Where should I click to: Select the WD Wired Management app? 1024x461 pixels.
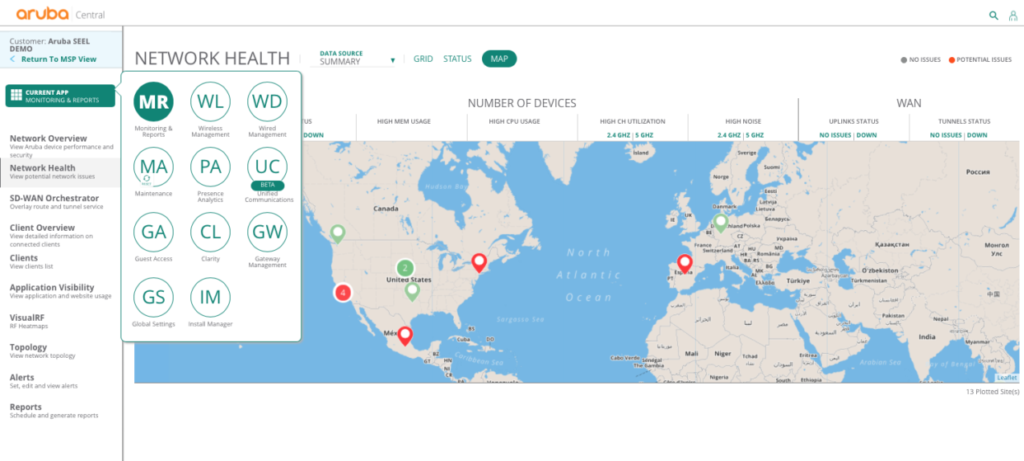267,101
